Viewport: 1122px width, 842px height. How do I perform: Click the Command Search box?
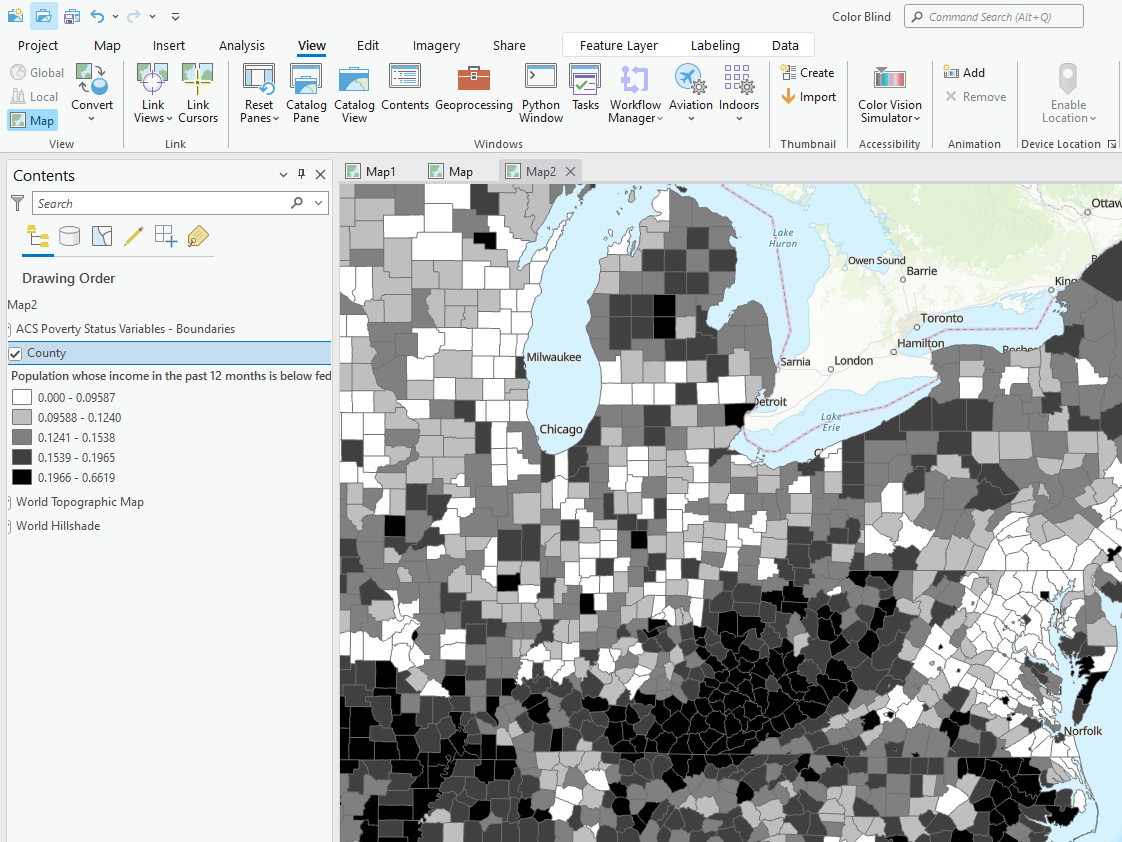pyautogui.click(x=993, y=17)
